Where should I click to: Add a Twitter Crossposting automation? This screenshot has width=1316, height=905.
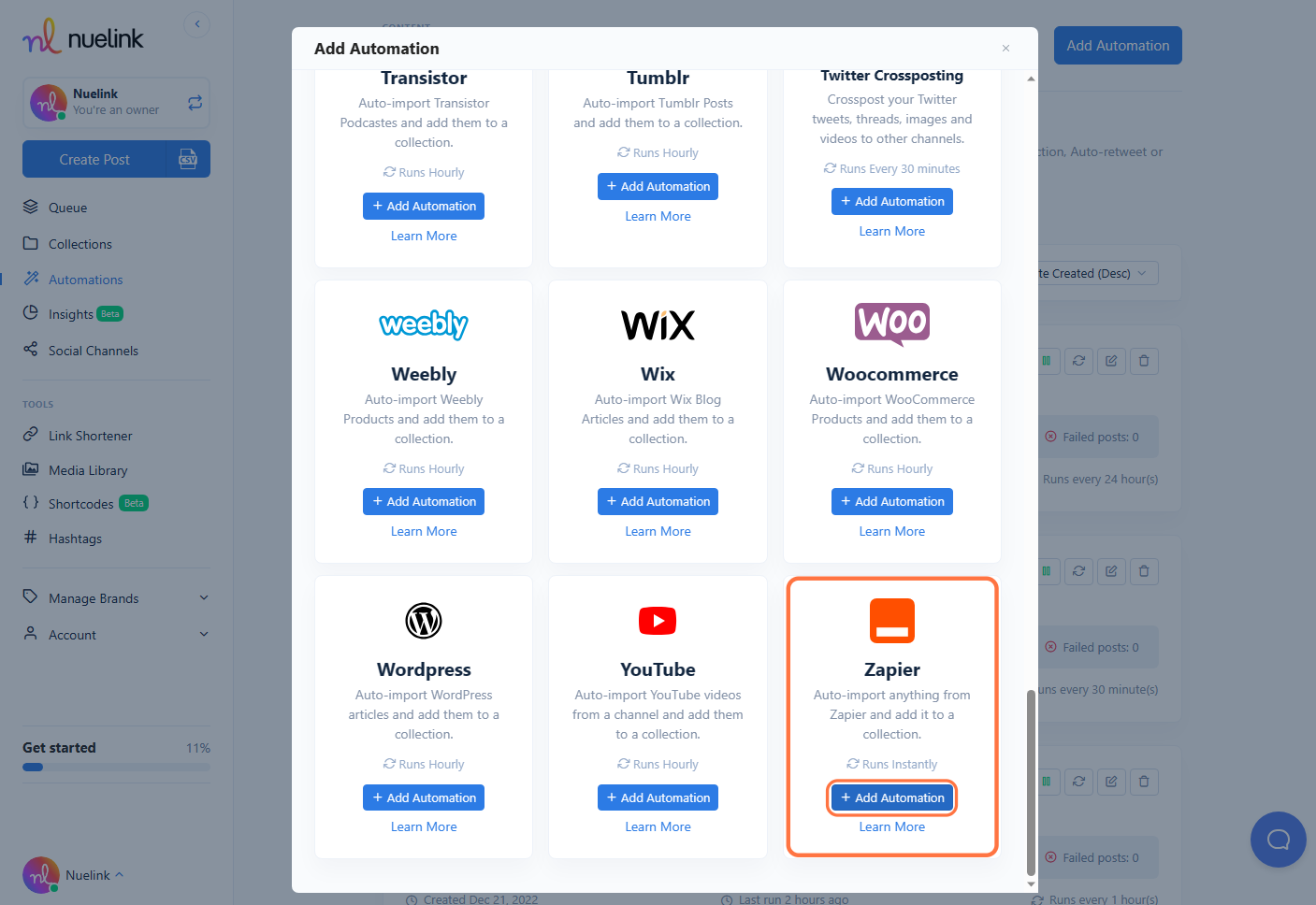[892, 201]
